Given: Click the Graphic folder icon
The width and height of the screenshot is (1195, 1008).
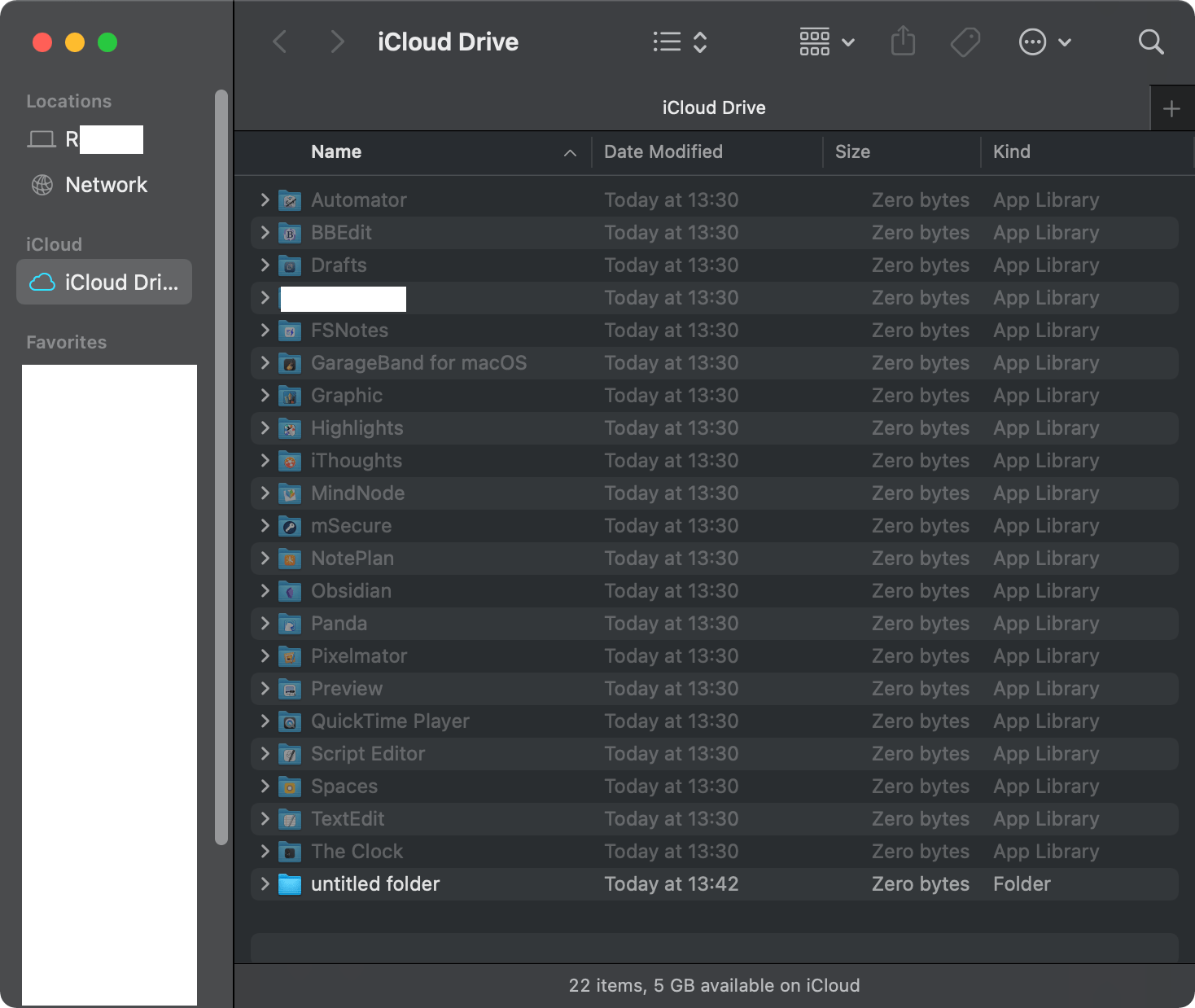Looking at the screenshot, I should point(290,396).
